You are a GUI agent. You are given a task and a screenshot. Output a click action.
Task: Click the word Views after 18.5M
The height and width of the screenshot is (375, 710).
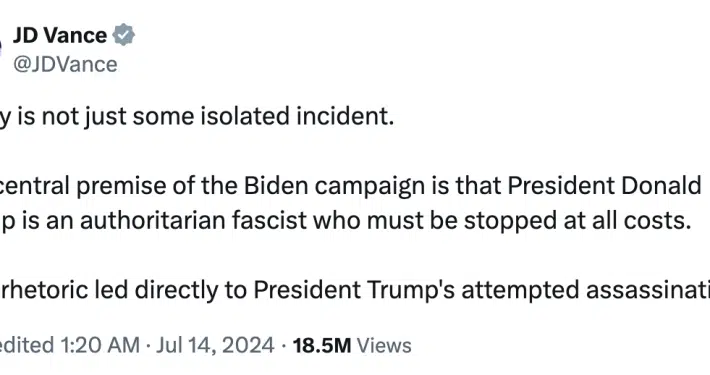click(384, 346)
